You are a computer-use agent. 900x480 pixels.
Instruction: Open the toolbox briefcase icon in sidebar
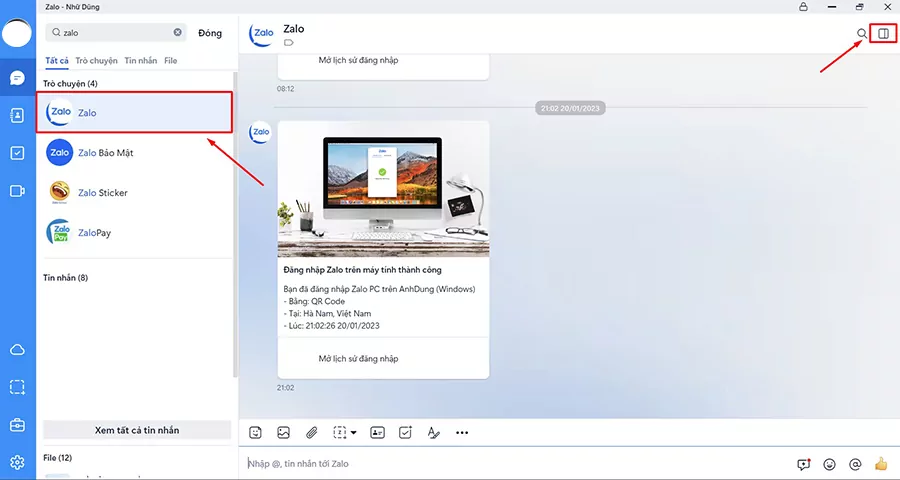[x=17, y=425]
